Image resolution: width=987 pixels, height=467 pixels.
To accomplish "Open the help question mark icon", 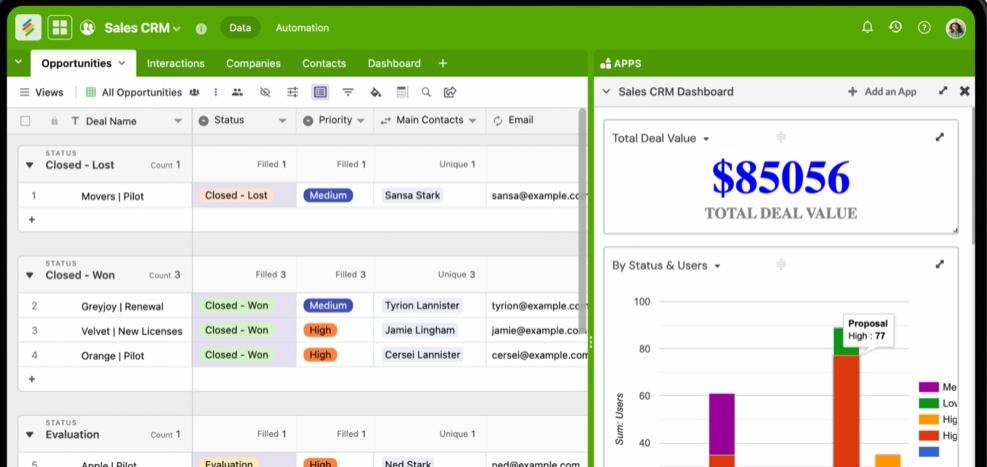I will point(924,28).
